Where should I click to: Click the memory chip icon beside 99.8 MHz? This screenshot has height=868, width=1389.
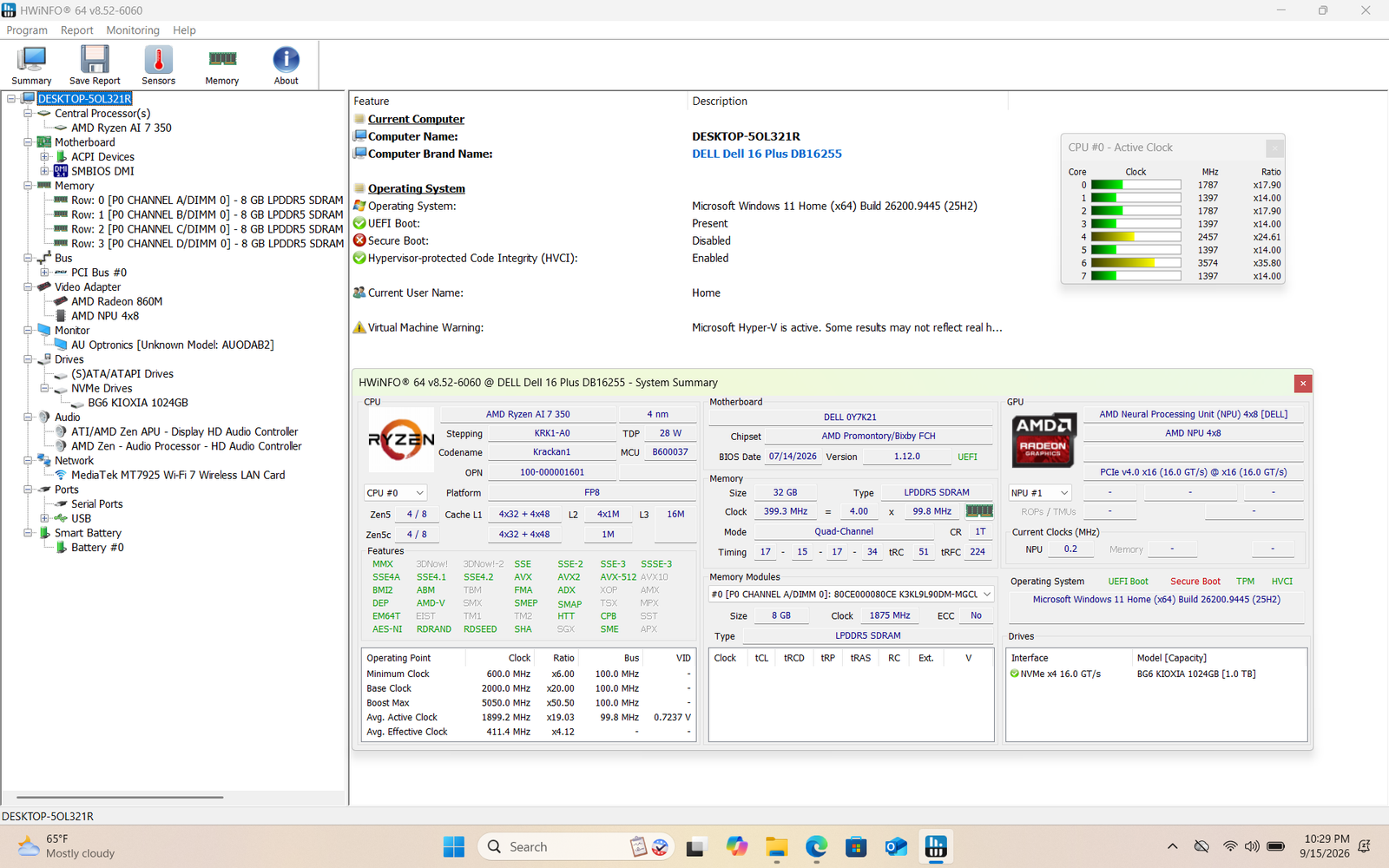pyautogui.click(x=979, y=511)
